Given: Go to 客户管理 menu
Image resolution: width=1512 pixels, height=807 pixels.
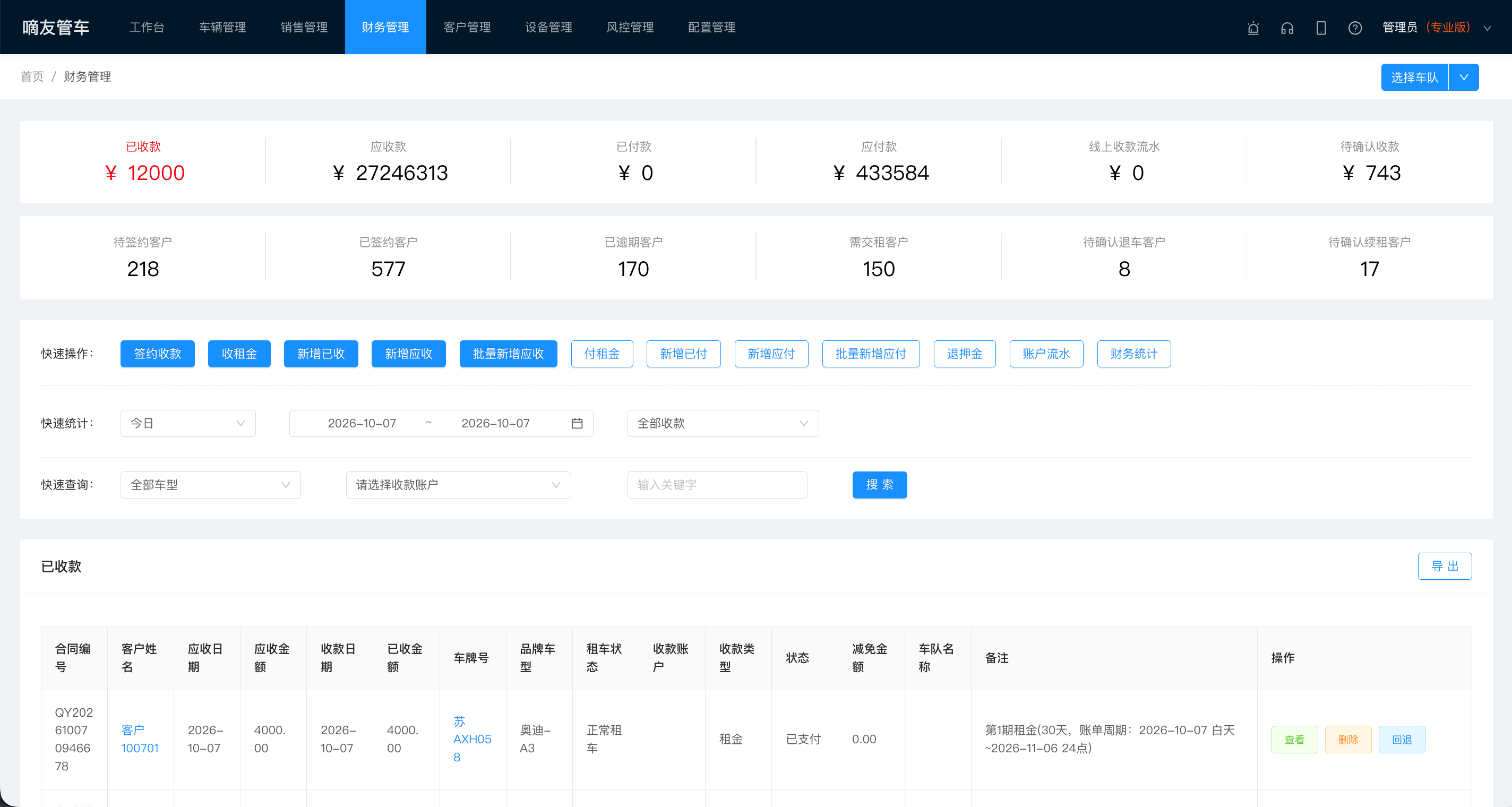Looking at the screenshot, I should pos(467,27).
